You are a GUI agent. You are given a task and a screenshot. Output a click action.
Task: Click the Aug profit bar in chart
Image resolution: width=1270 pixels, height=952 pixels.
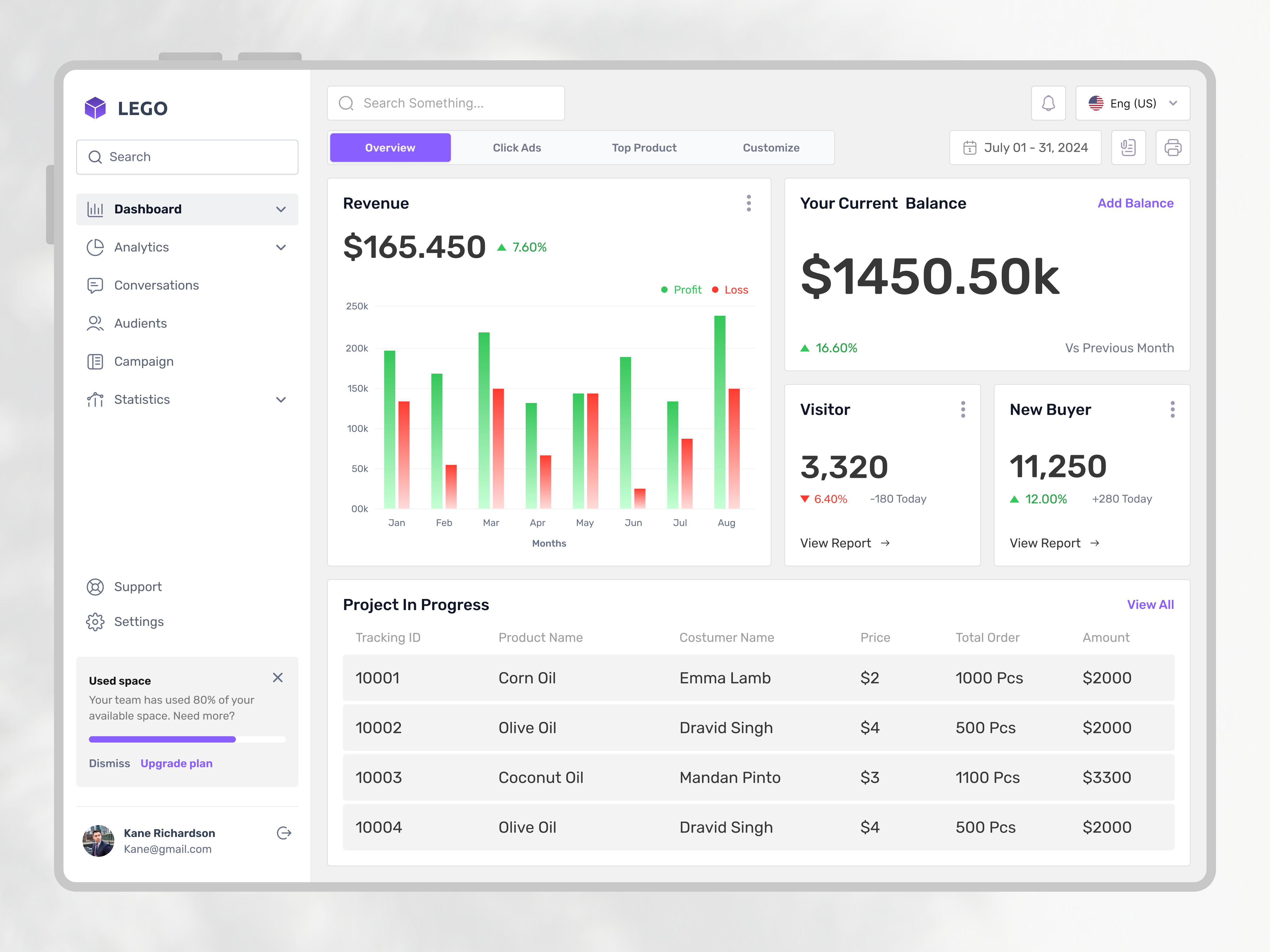tap(719, 412)
